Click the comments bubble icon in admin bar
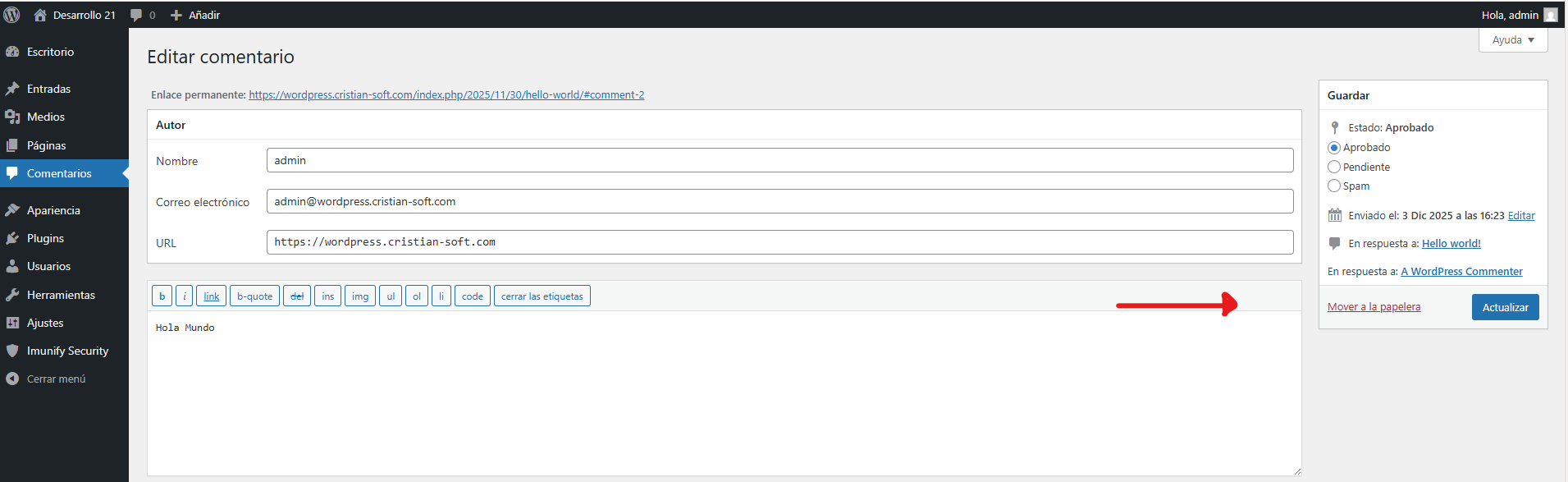Image resolution: width=1568 pixels, height=482 pixels. (136, 15)
